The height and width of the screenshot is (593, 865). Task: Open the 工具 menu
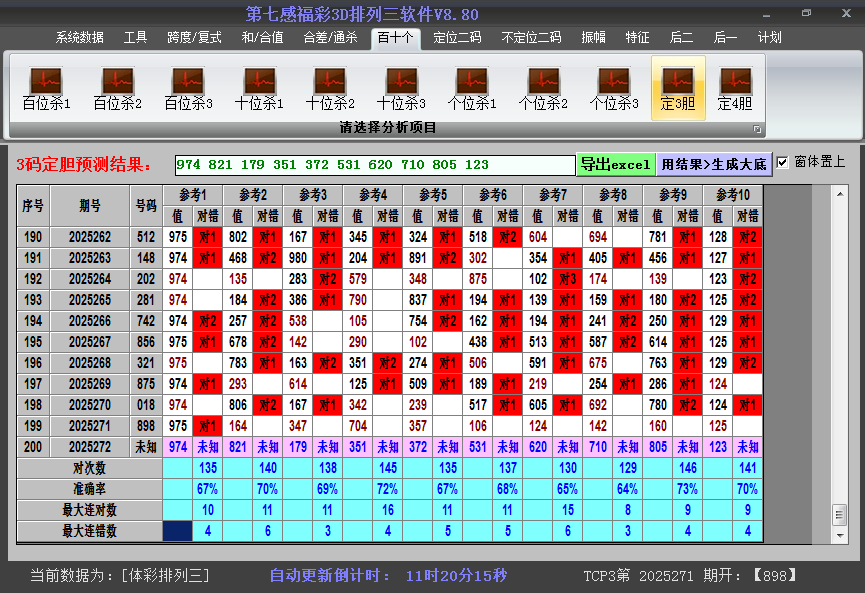click(x=135, y=37)
